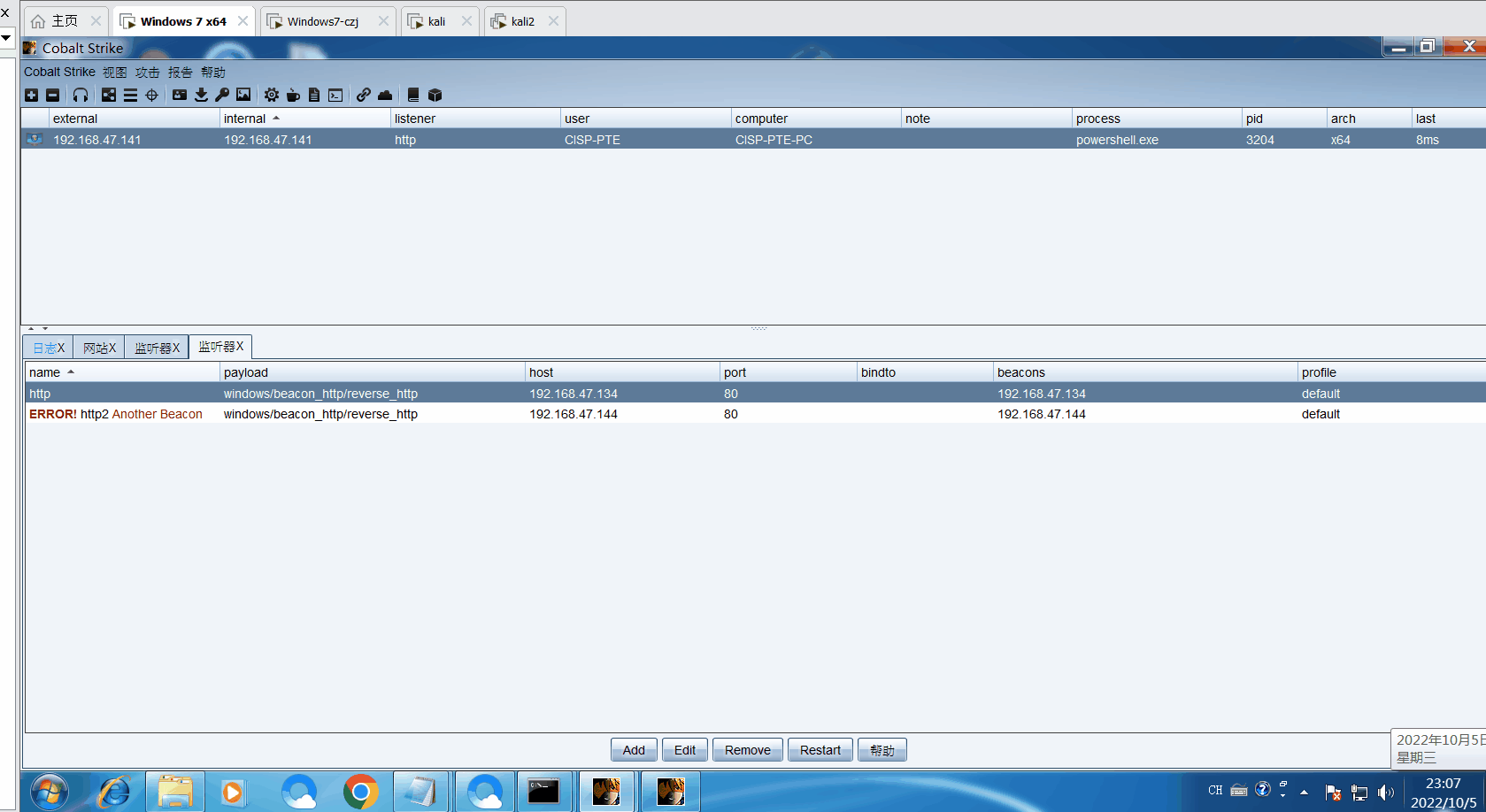Screen dimensions: 1486x812
Task: Click the coffee cup Java applet icon
Action: point(293,96)
